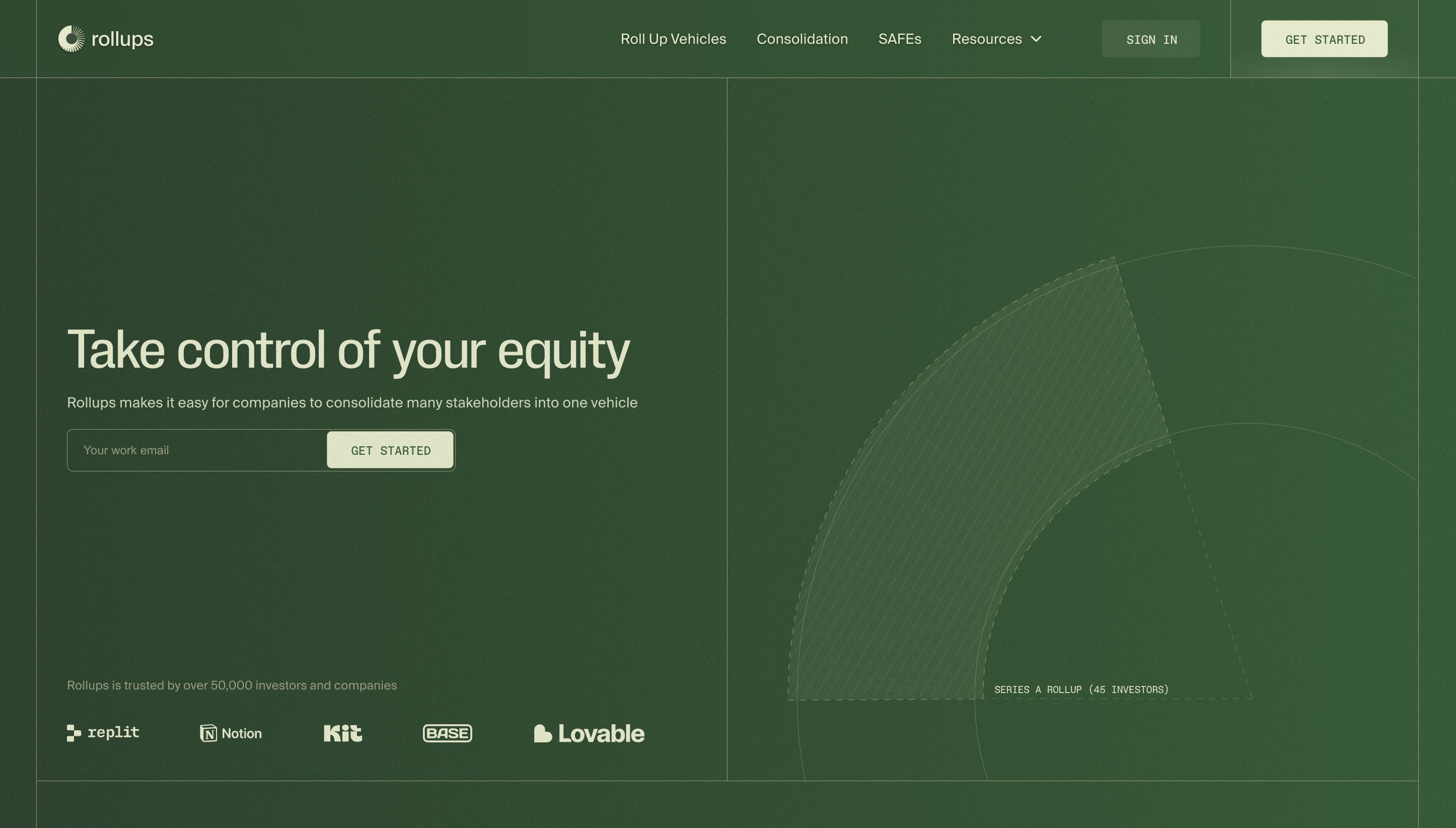1456x828 pixels.
Task: Submit email with the hero Get Started button
Action: [390, 450]
